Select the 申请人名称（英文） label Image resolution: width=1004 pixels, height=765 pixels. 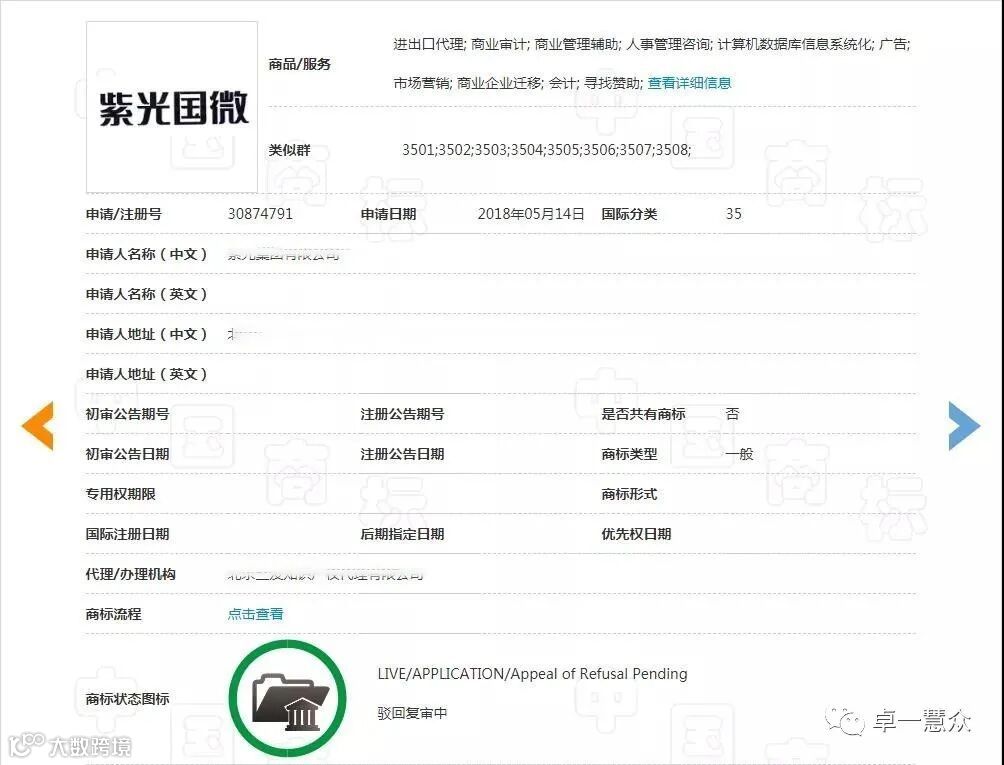point(147,294)
